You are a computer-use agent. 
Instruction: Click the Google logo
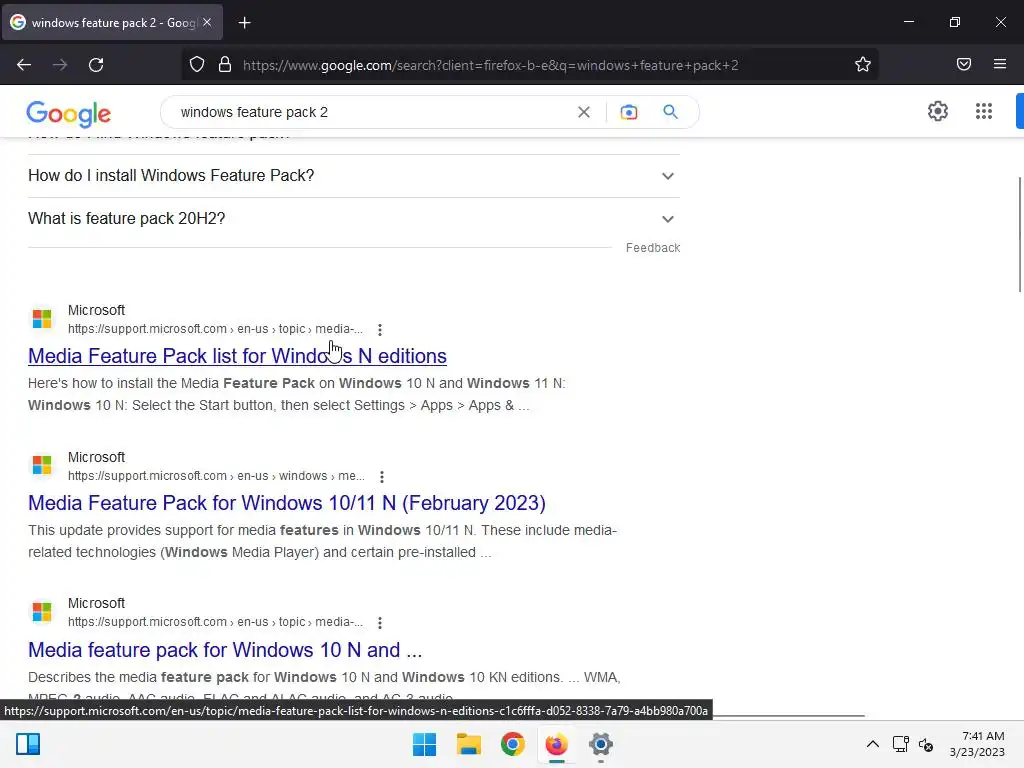point(69,114)
